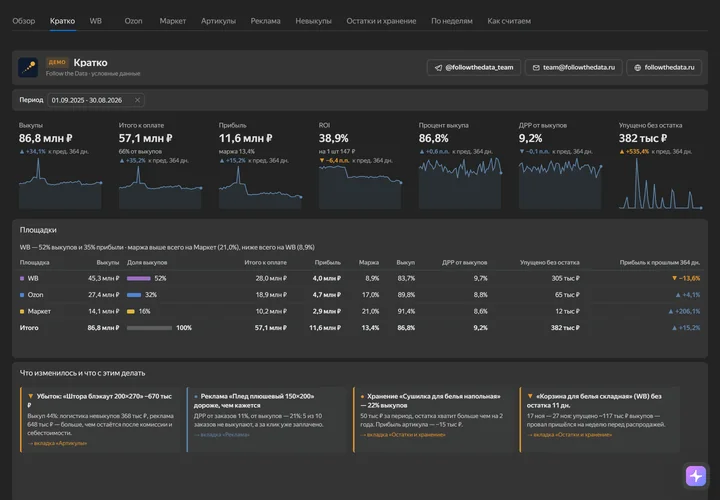720x500 pixels.
Task: Follow the «Реклама» tab link in Плед card
Action: pyautogui.click(x=222, y=434)
